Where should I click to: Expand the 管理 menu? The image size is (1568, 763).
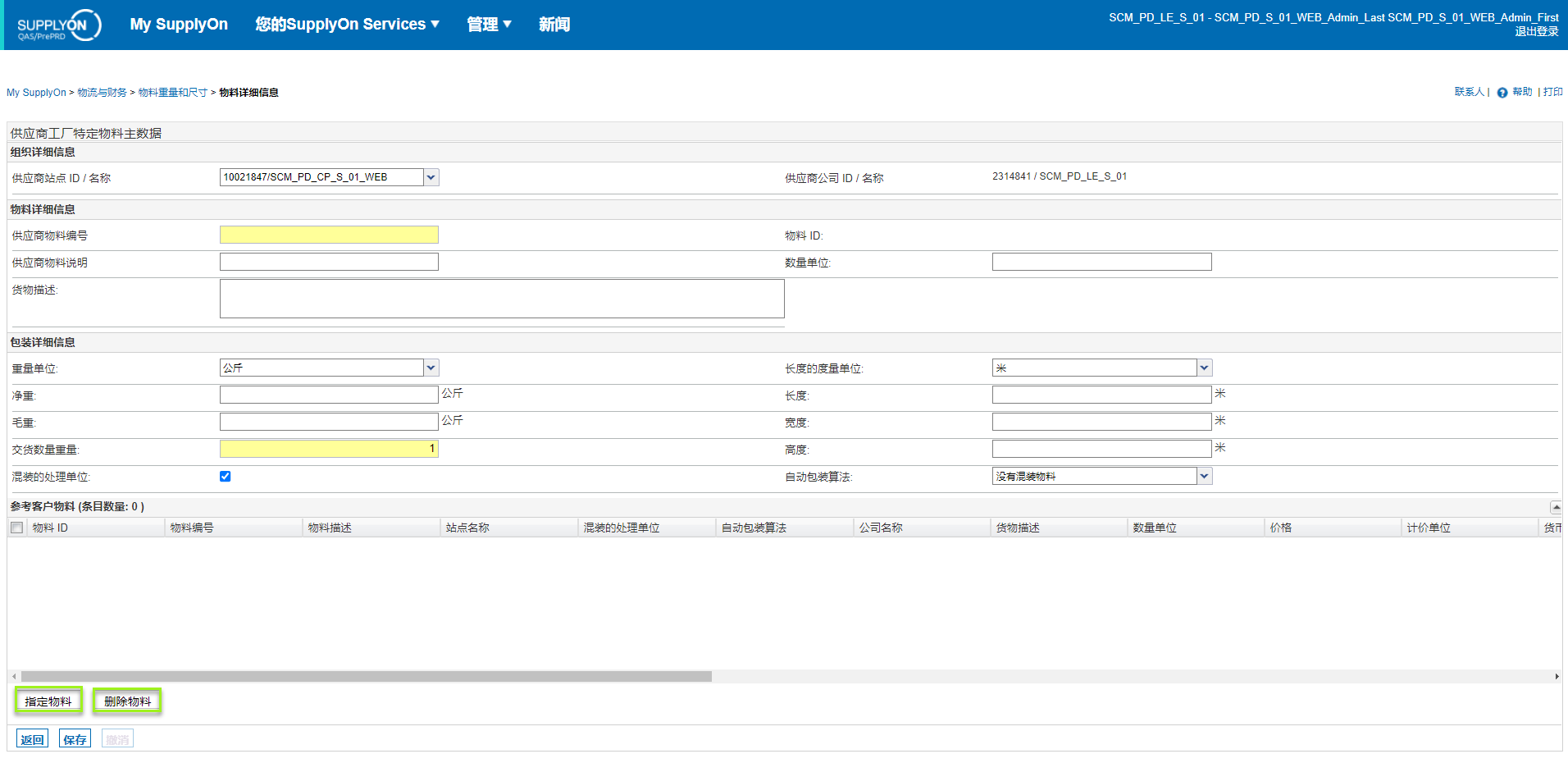pos(489,25)
